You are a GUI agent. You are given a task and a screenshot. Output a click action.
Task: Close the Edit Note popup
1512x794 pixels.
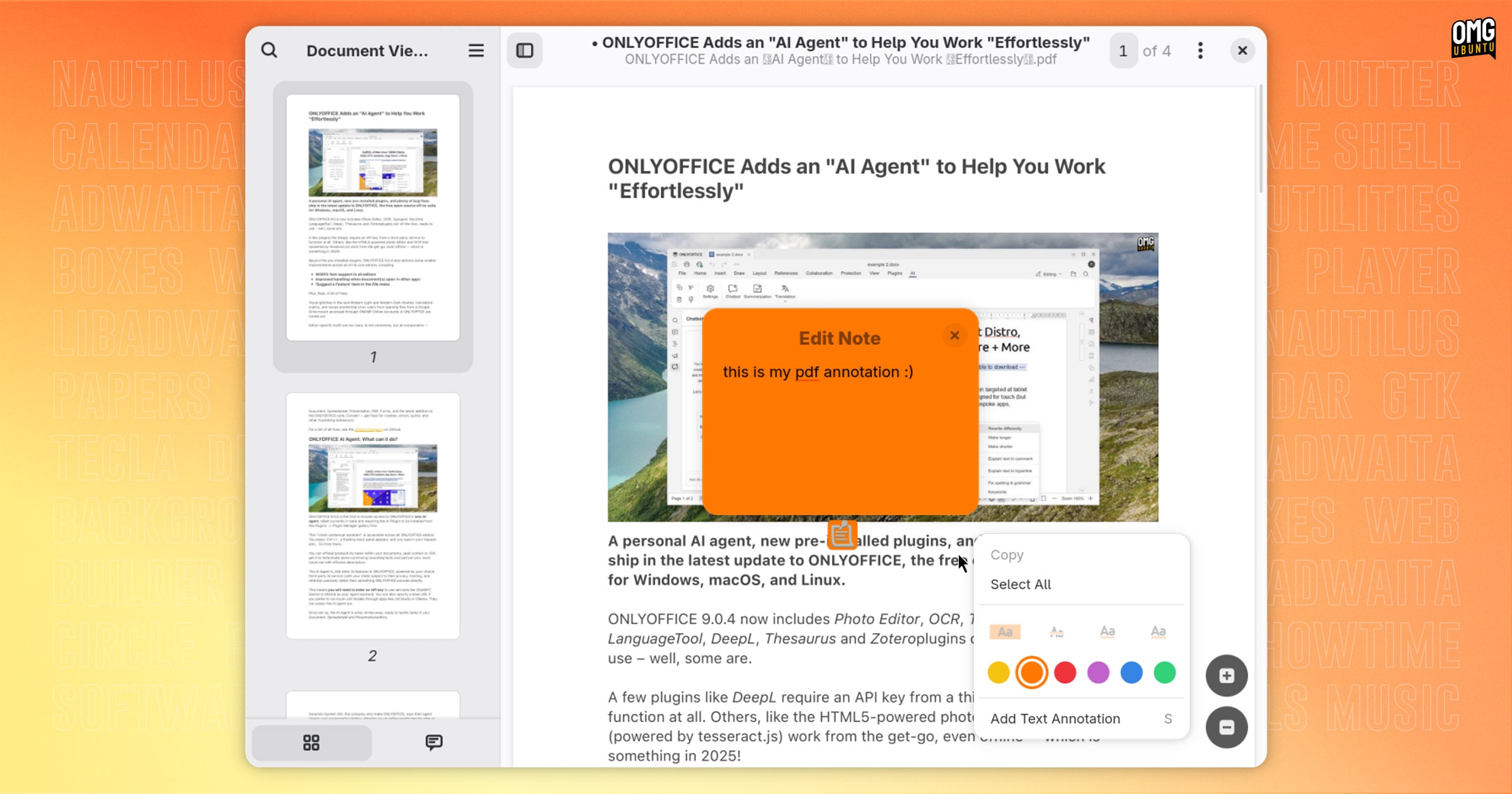954,336
